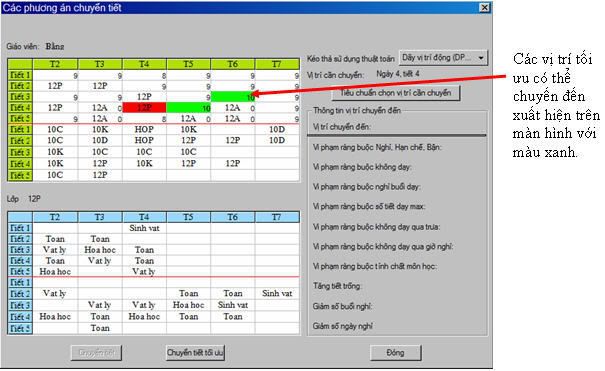This screenshot has height=371, width=605.
Task: Select the red 12P cell in column T4
Action: [144, 108]
